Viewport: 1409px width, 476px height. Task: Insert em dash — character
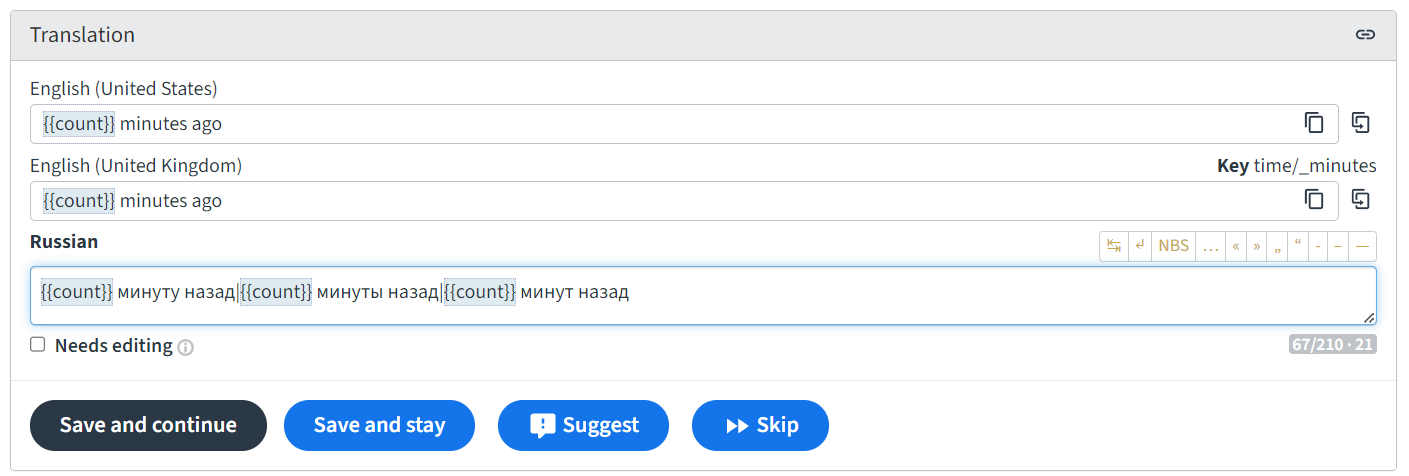click(1362, 246)
